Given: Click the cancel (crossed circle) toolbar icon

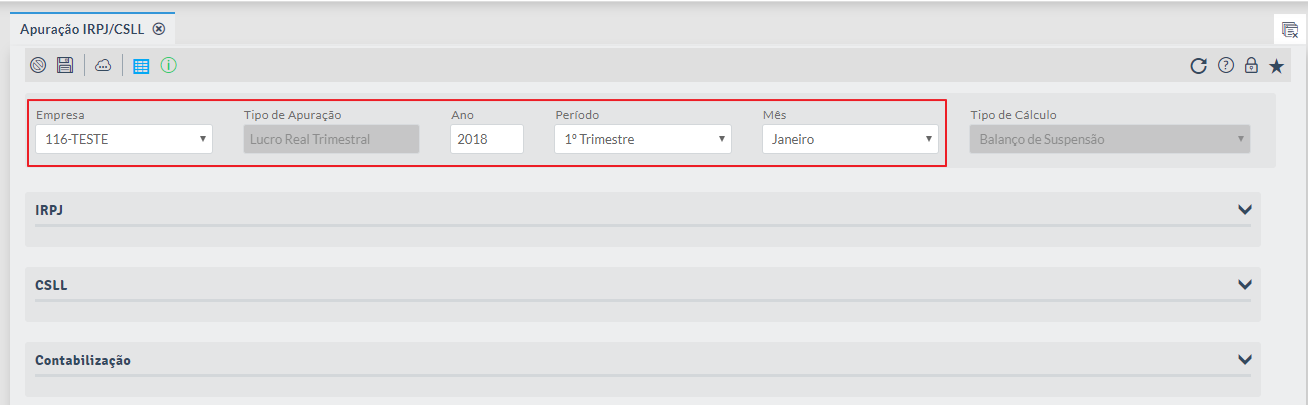Looking at the screenshot, I should click(38, 66).
